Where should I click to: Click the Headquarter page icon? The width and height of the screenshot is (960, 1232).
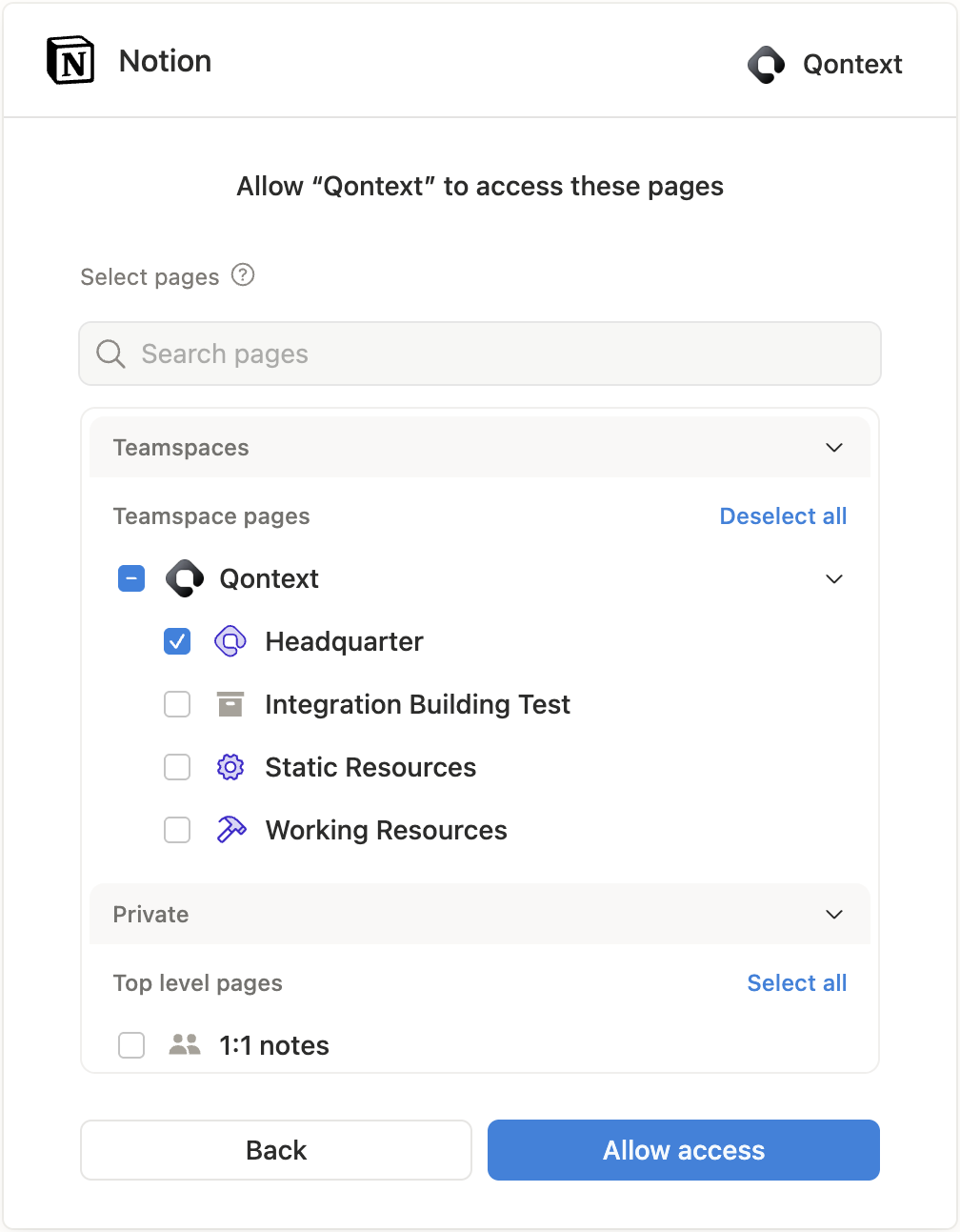pyautogui.click(x=230, y=641)
